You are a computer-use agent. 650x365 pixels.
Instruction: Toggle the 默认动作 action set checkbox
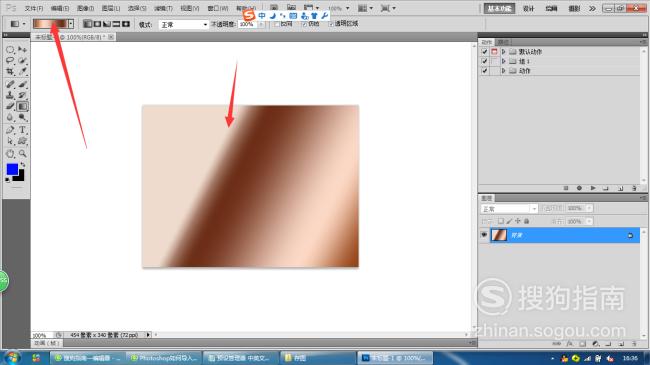click(484, 52)
